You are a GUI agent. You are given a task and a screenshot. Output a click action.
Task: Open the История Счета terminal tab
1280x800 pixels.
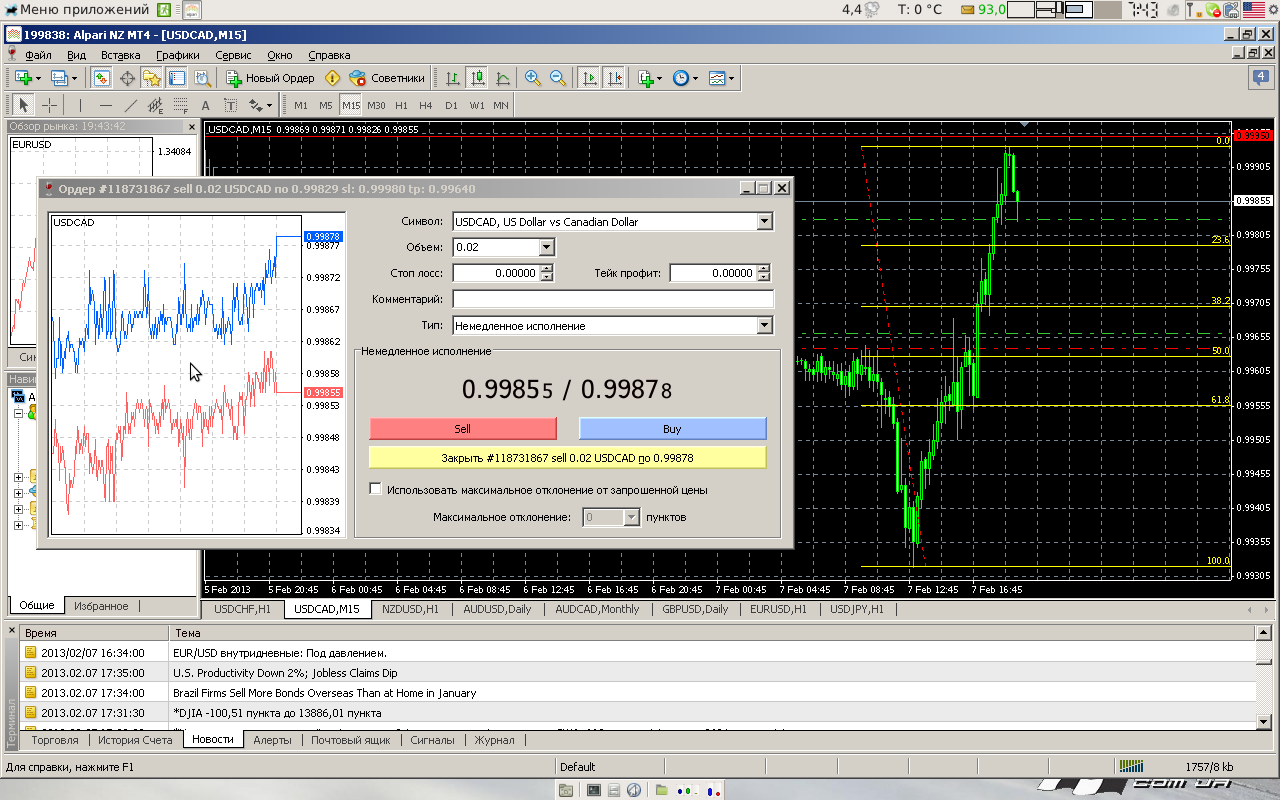(135, 740)
